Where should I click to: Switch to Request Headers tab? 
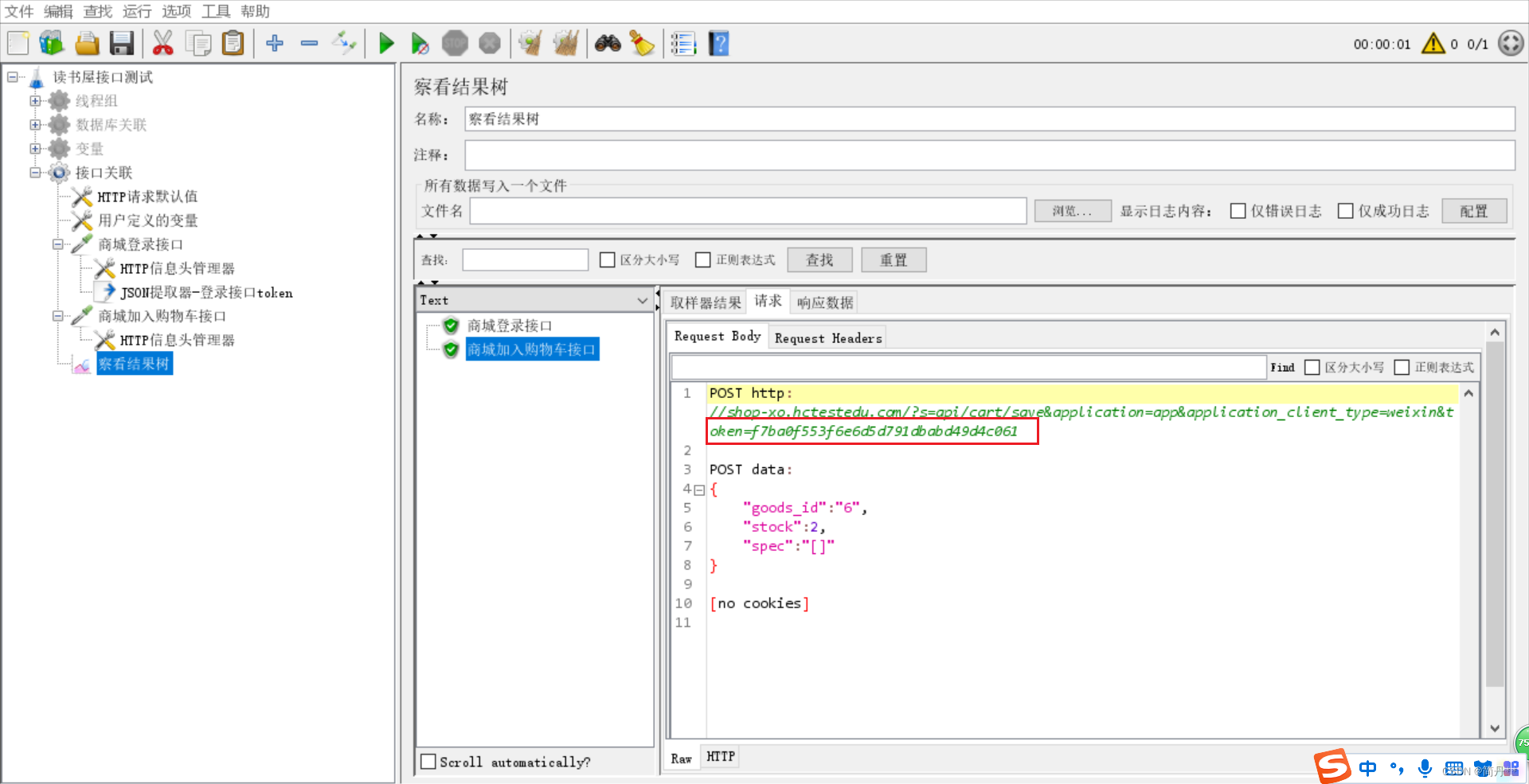[x=828, y=338]
